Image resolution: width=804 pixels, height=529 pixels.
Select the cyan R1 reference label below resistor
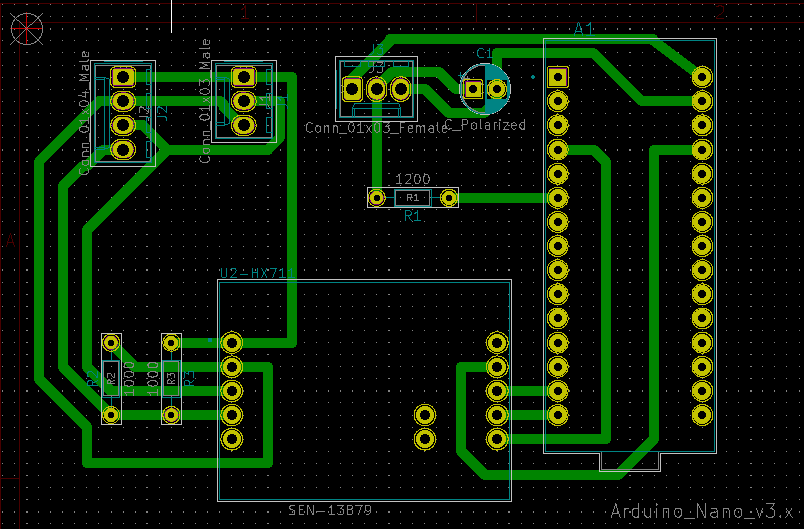tap(413, 216)
